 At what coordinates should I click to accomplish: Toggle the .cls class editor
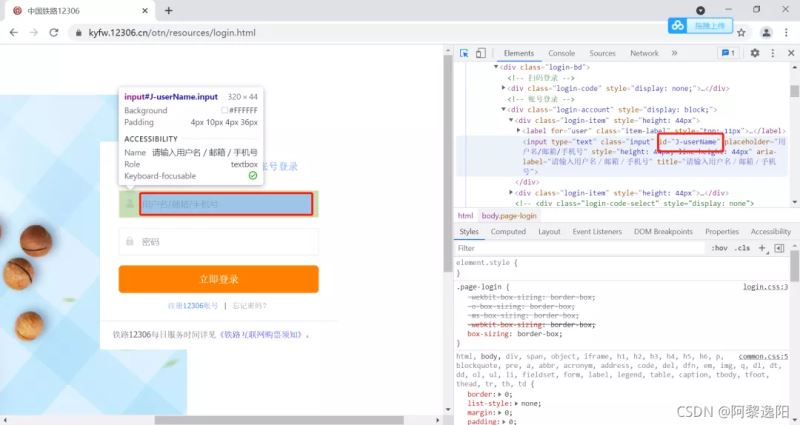(742, 247)
